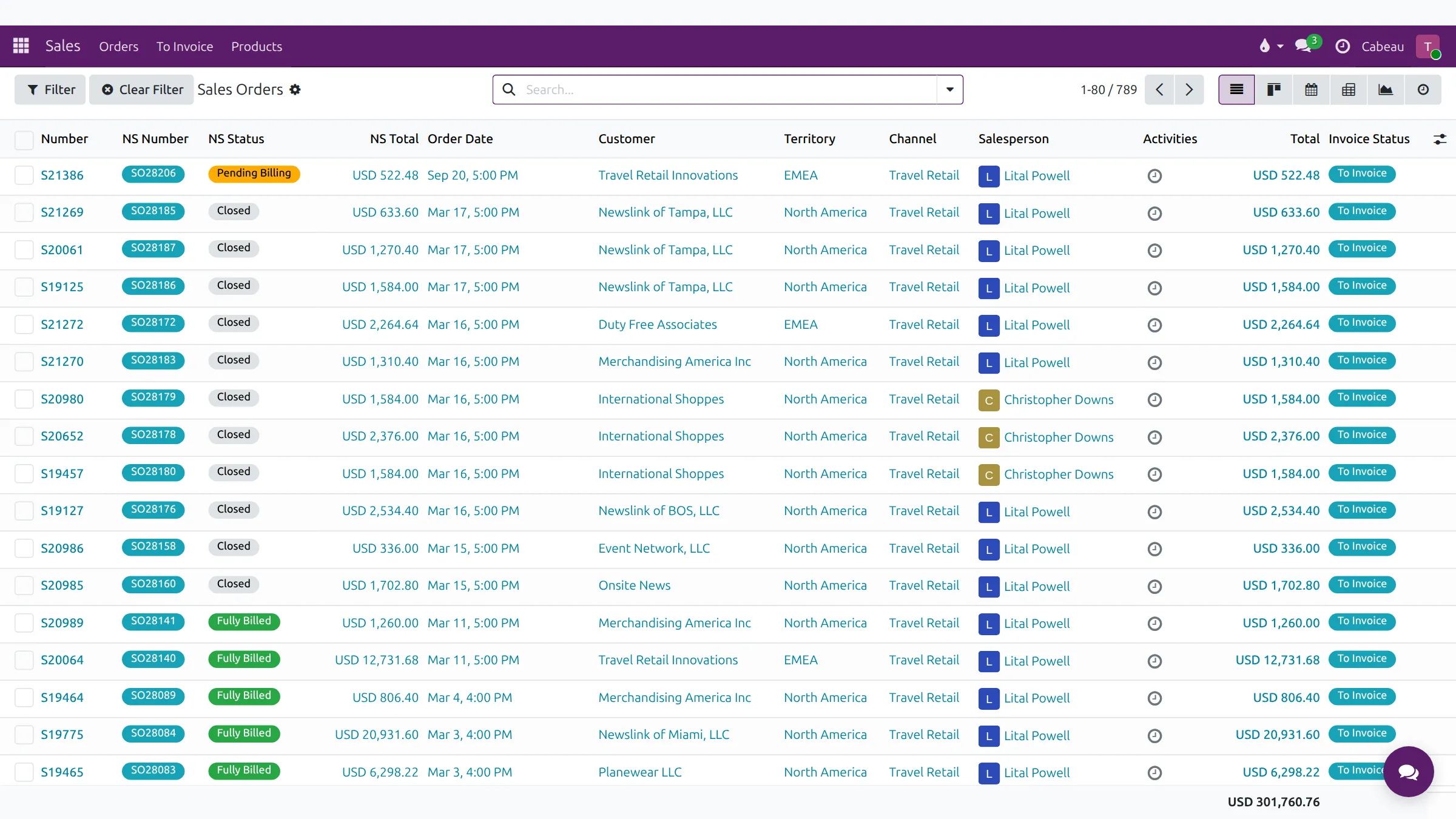Open the debug droplet icon menu

click(1271, 46)
